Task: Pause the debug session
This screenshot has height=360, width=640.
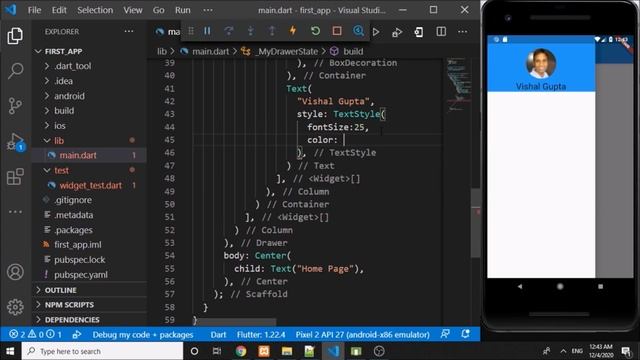Action: pyautogui.click(x=207, y=31)
